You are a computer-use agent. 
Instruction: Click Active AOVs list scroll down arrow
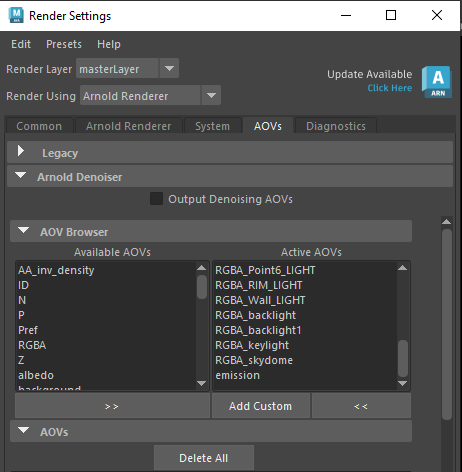coord(403,383)
